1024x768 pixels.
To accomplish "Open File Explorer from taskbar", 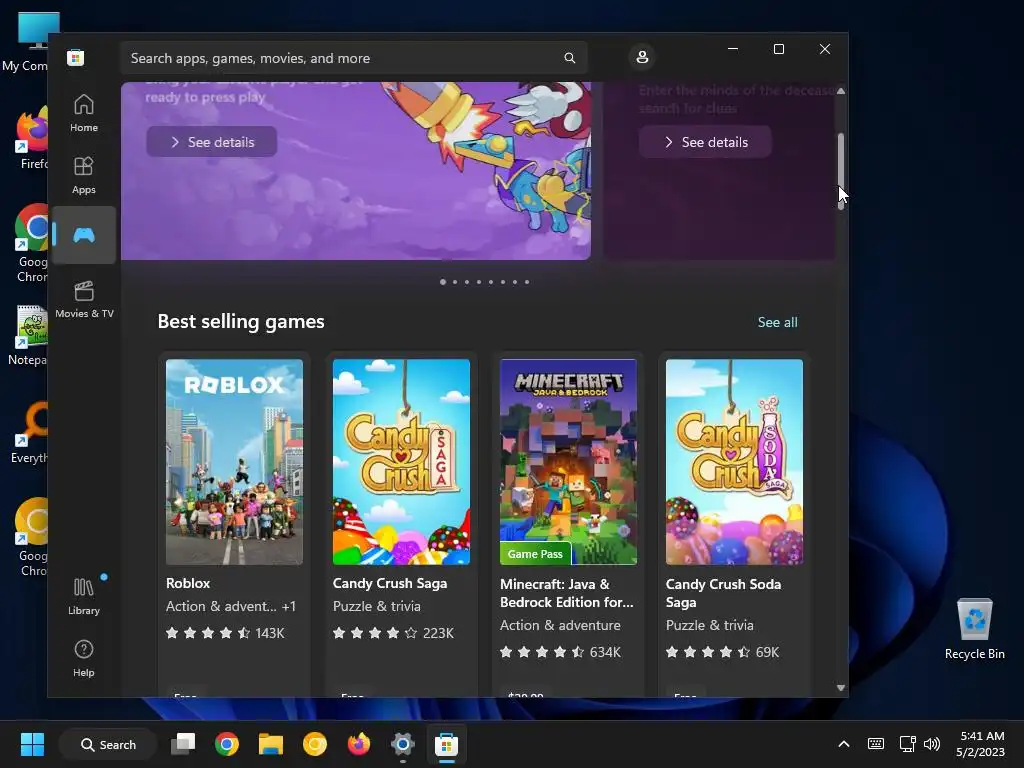I will [x=270, y=744].
